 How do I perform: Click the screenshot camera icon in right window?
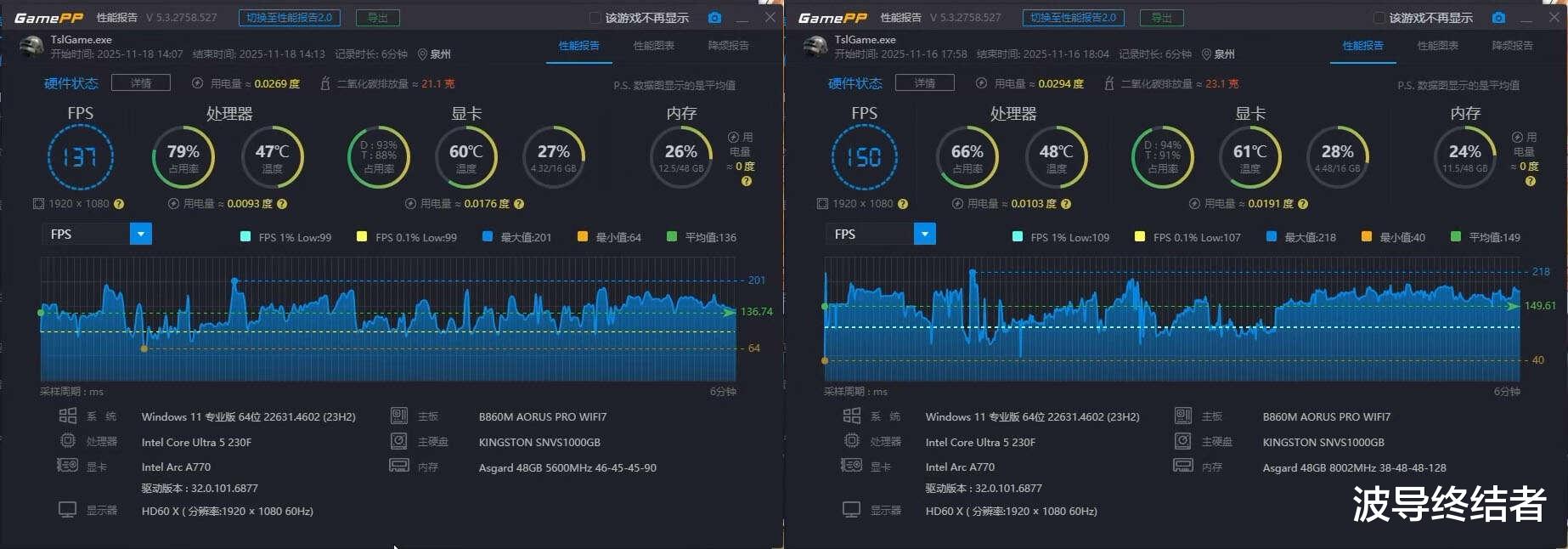[x=1498, y=18]
